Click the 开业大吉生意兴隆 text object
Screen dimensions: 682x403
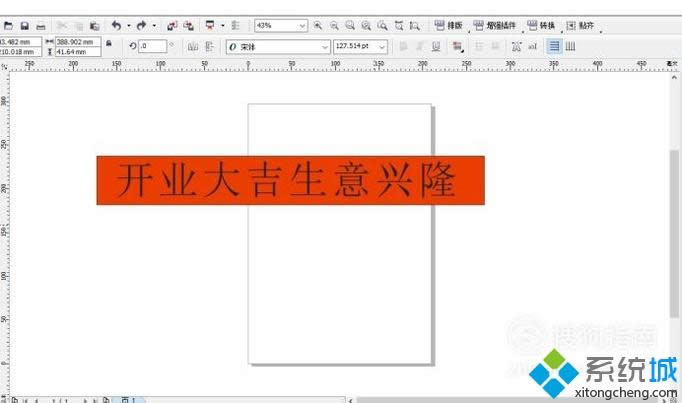tap(286, 180)
